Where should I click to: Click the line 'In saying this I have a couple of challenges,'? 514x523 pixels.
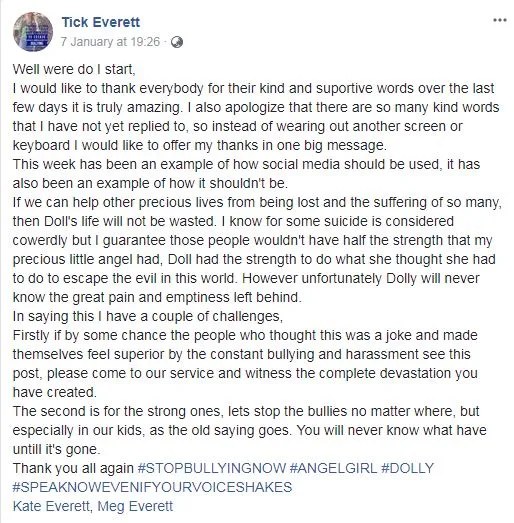(148, 316)
